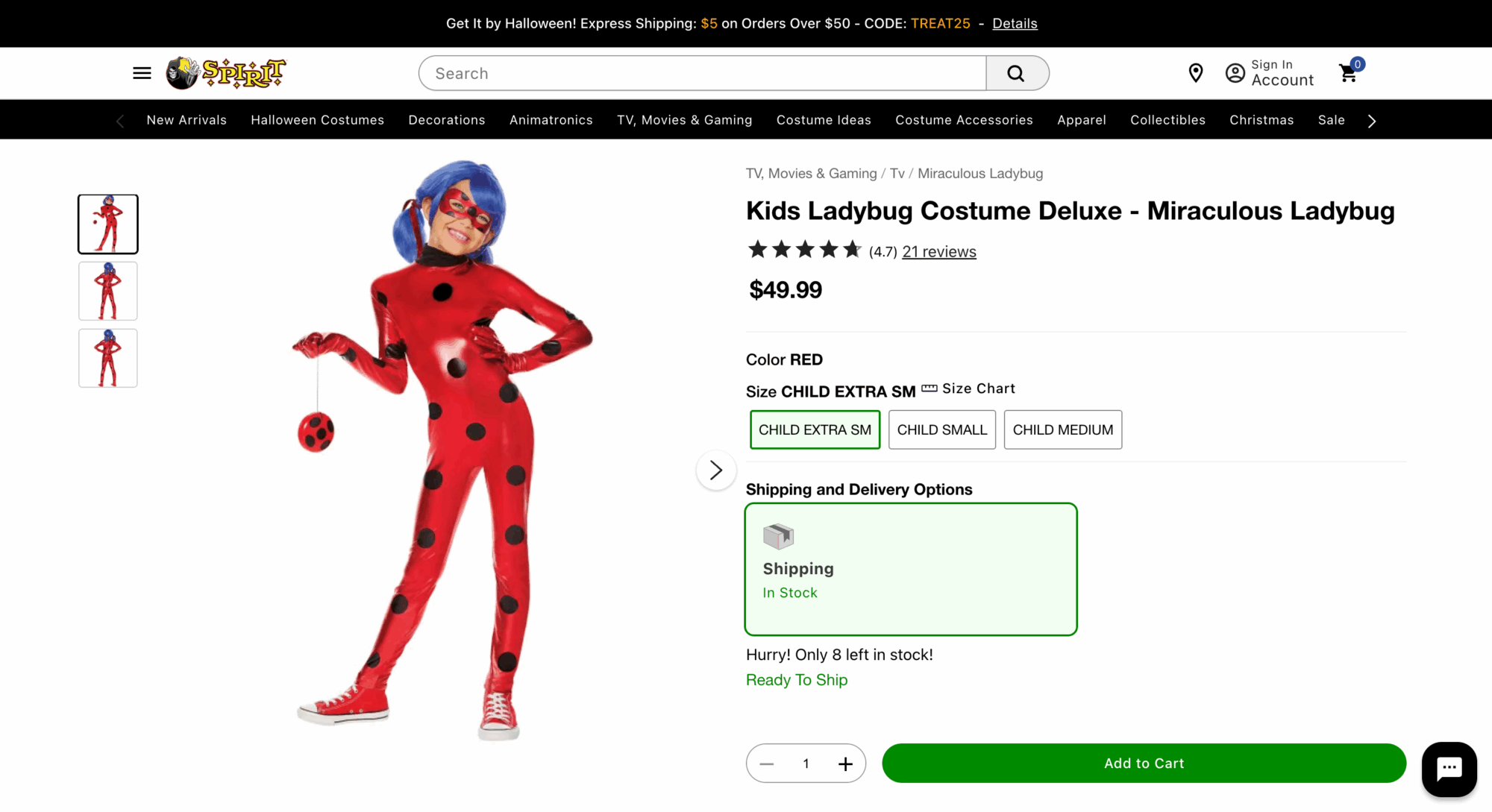Screen dimensions: 1492x812
Task: Open the hamburger navigation menu
Action: pyautogui.click(x=142, y=73)
